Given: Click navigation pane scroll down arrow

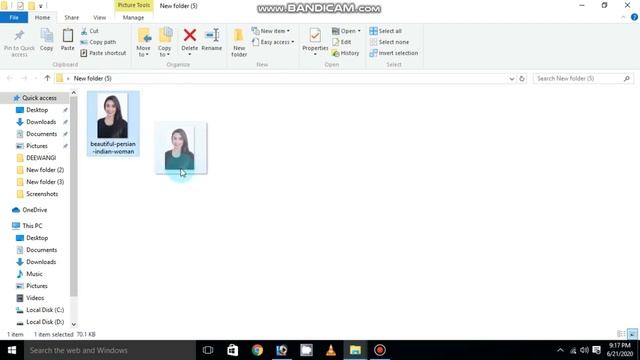Looking at the screenshot, I should [x=74, y=324].
